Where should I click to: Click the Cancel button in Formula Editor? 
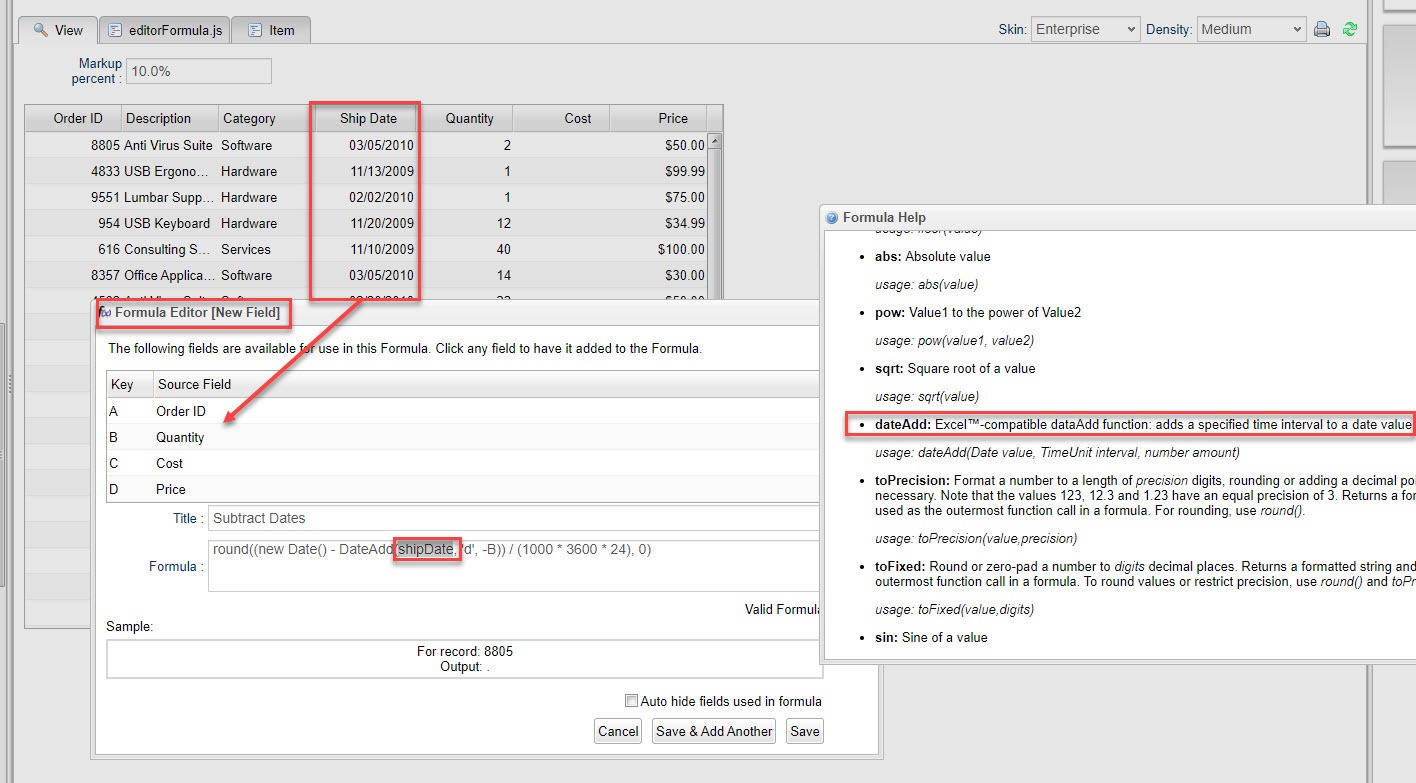point(618,731)
